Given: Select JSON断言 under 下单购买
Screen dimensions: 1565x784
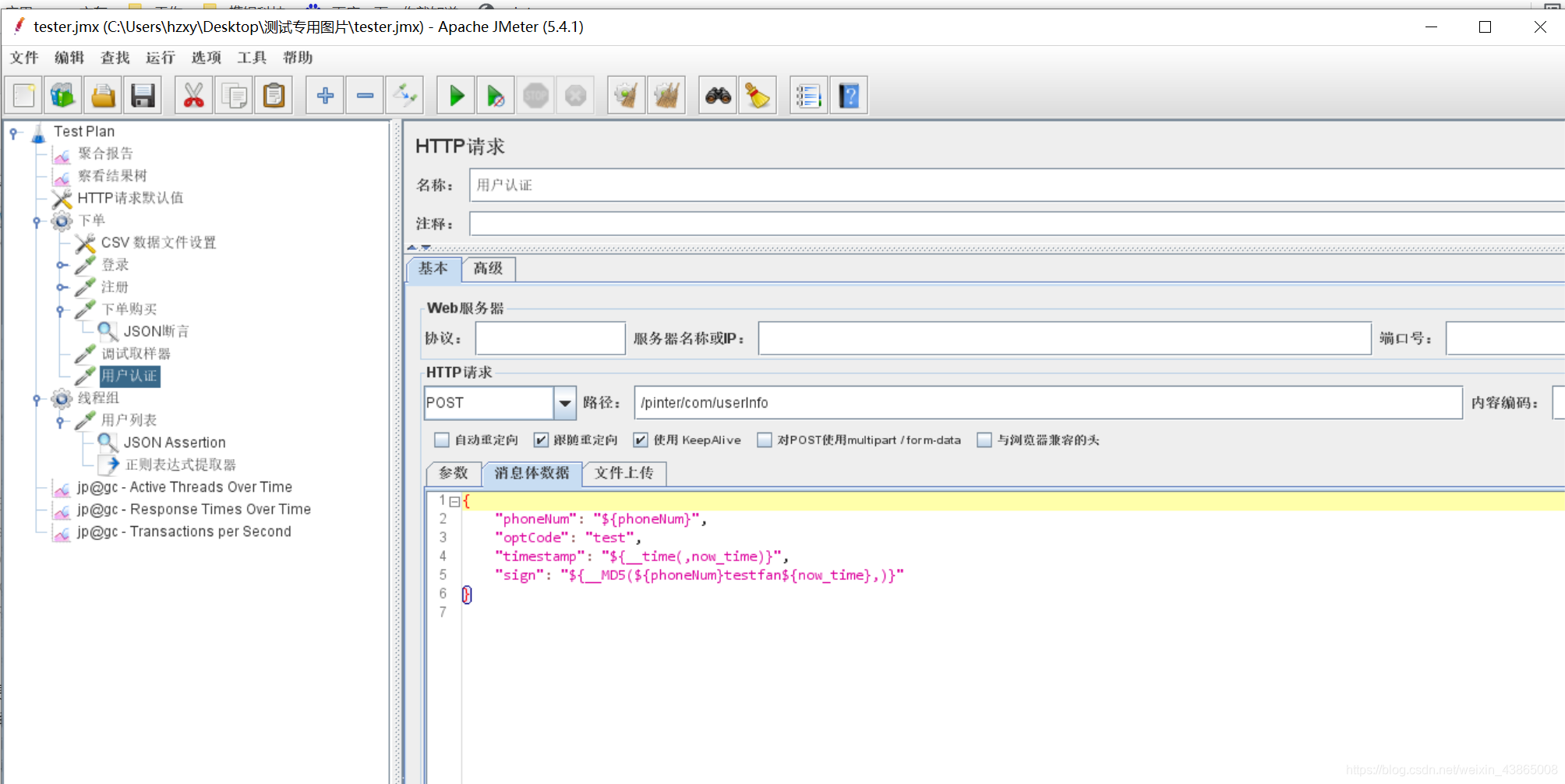Looking at the screenshot, I should point(156,331).
